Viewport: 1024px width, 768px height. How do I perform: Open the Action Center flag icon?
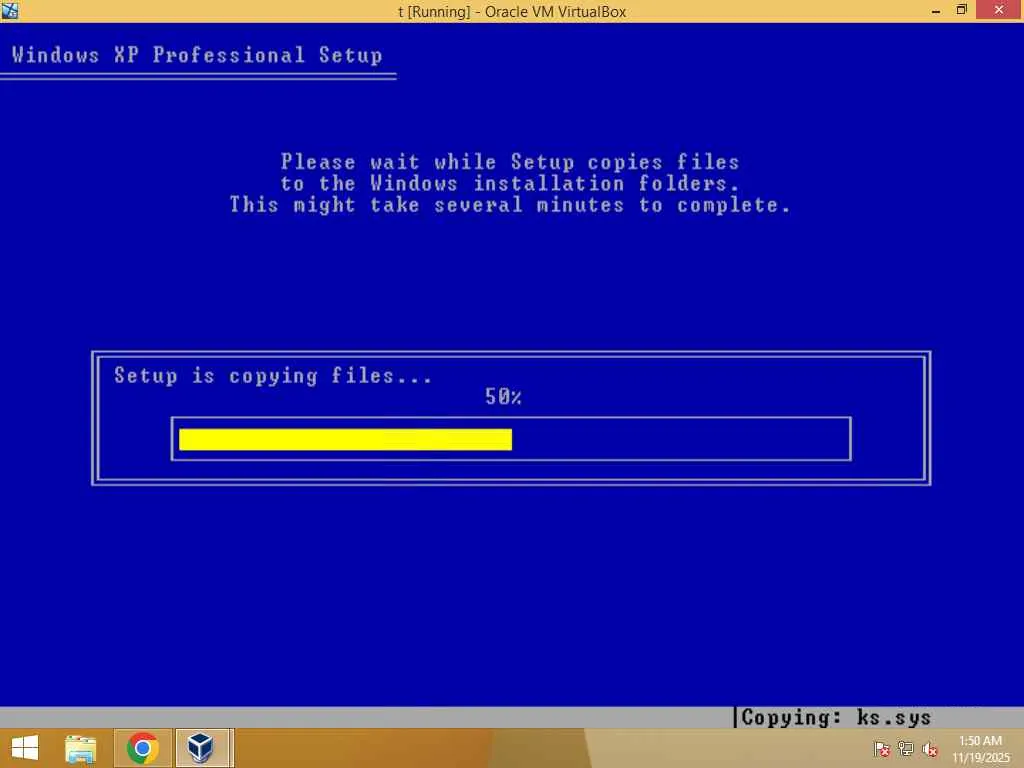point(881,749)
